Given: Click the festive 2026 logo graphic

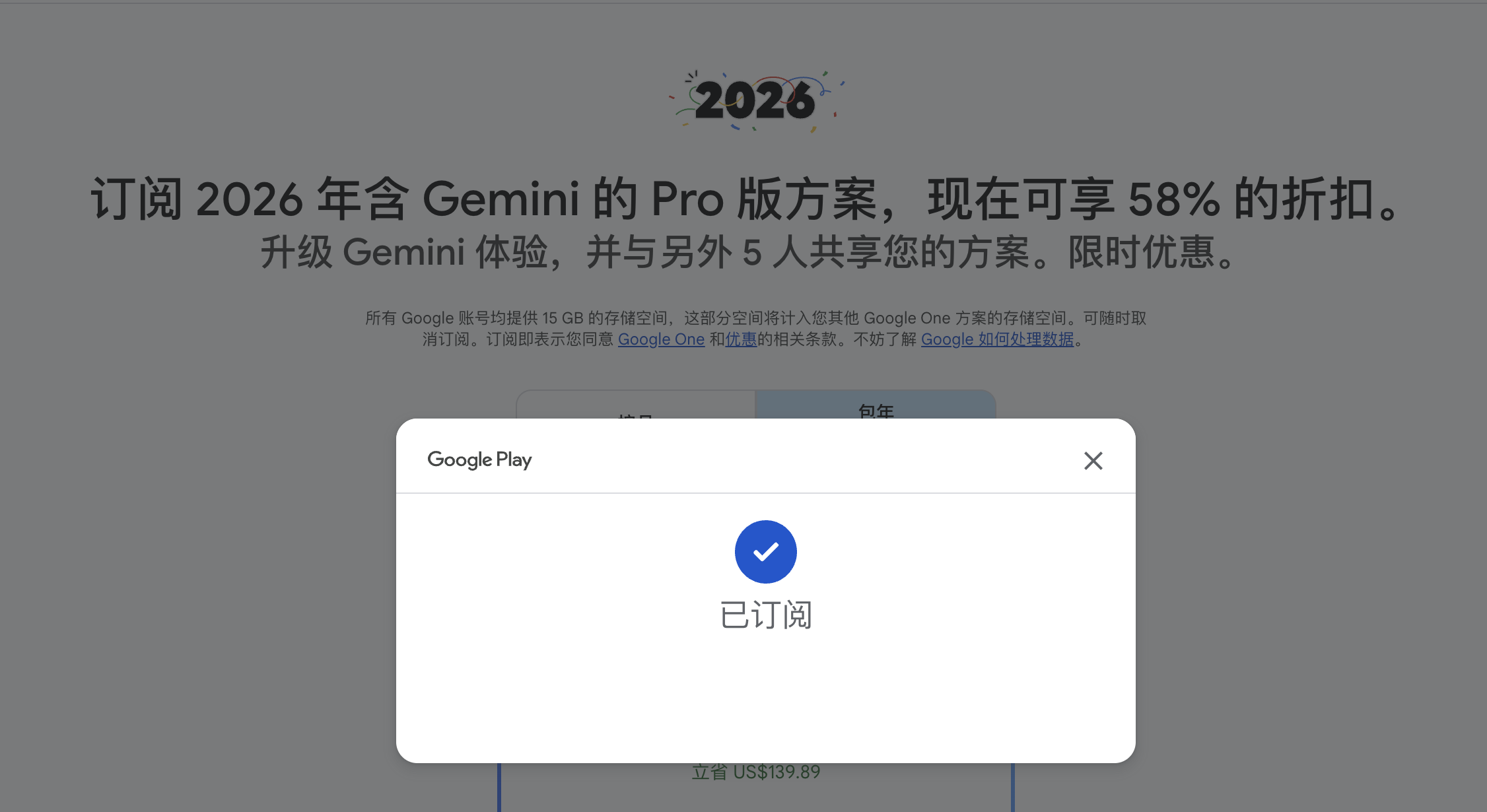Looking at the screenshot, I should [757, 100].
